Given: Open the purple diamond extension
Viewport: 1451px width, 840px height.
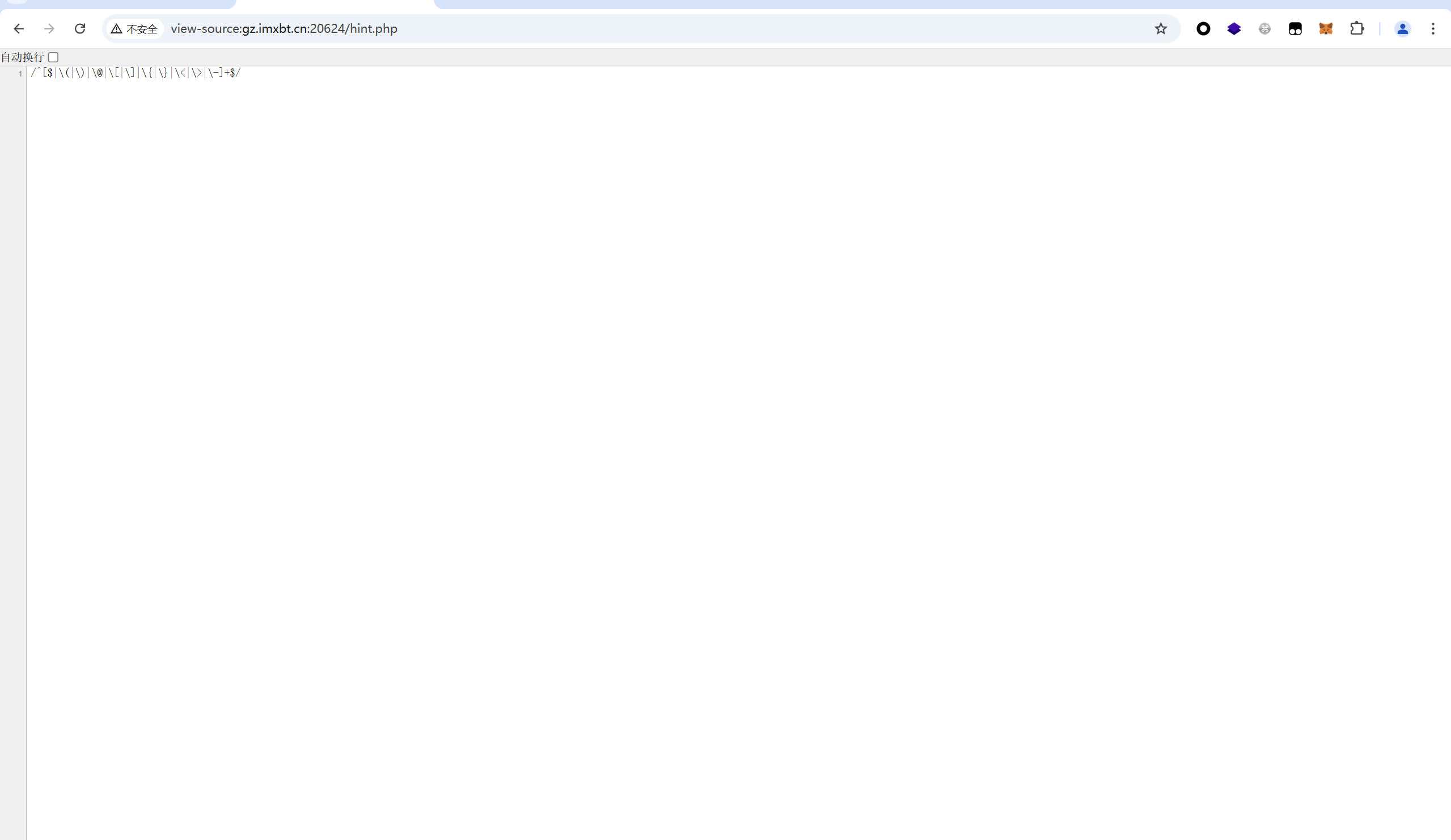Looking at the screenshot, I should point(1233,29).
